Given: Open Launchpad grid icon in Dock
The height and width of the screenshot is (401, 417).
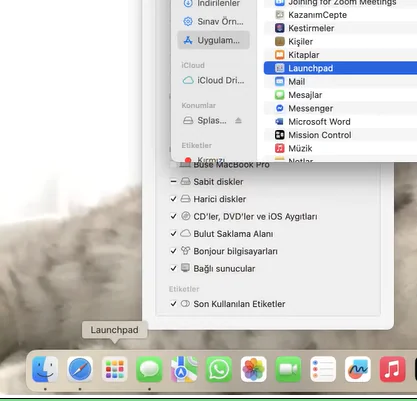Looking at the screenshot, I should [x=114, y=369].
